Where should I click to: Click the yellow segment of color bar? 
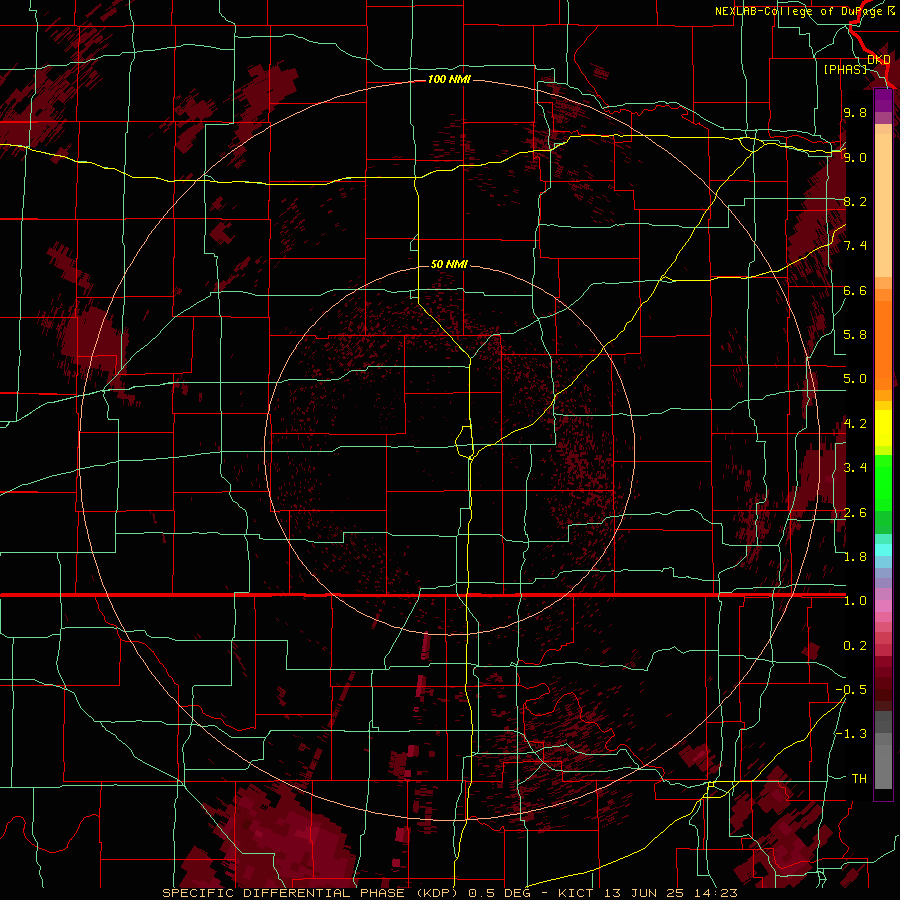[x=883, y=428]
